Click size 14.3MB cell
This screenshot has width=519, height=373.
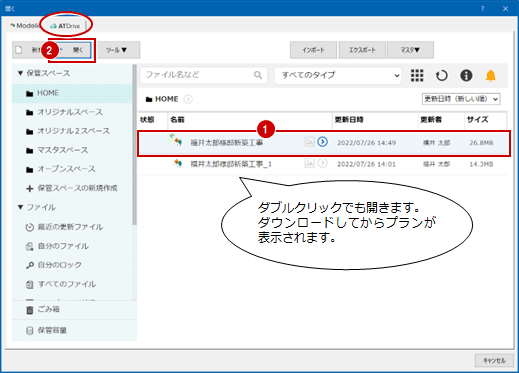click(x=481, y=164)
